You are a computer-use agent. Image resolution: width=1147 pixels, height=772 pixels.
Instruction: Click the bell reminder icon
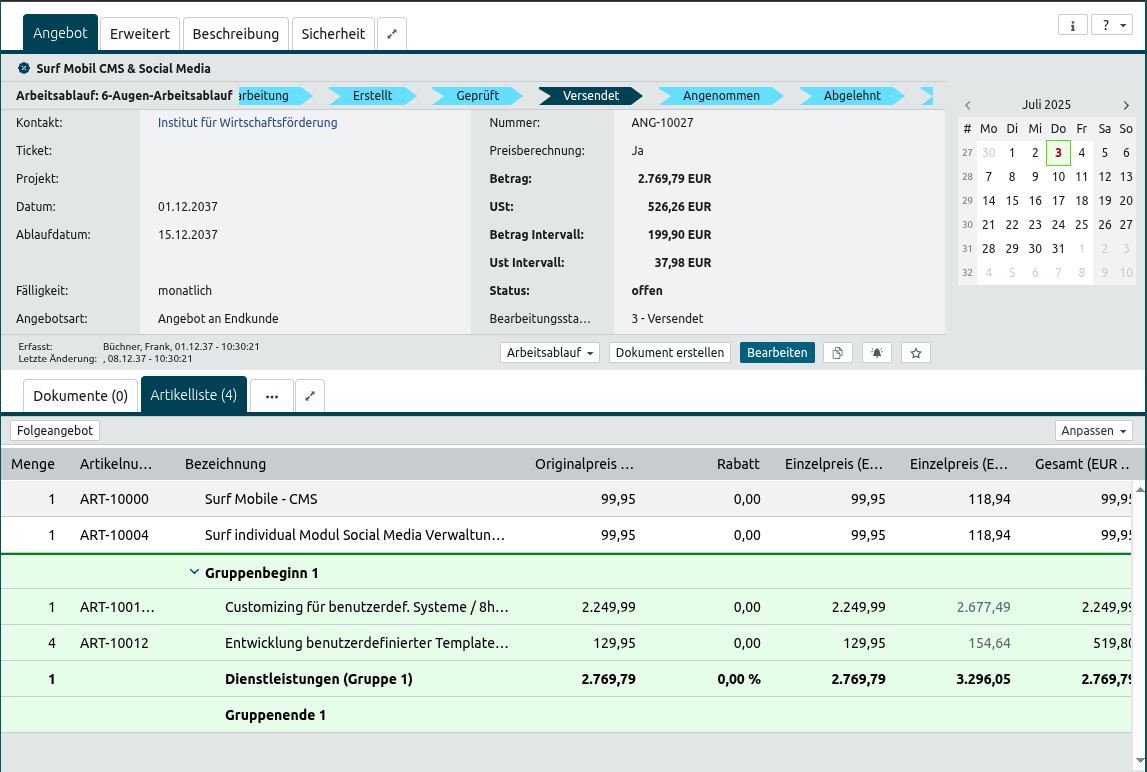point(877,353)
